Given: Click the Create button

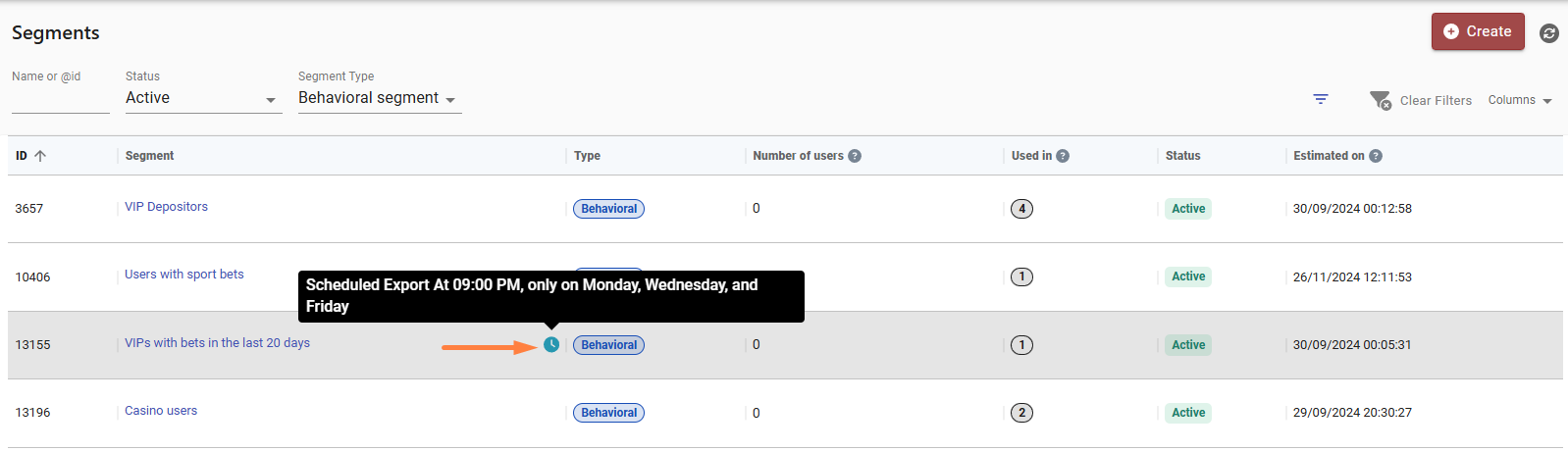Looking at the screenshot, I should coord(1478,31).
